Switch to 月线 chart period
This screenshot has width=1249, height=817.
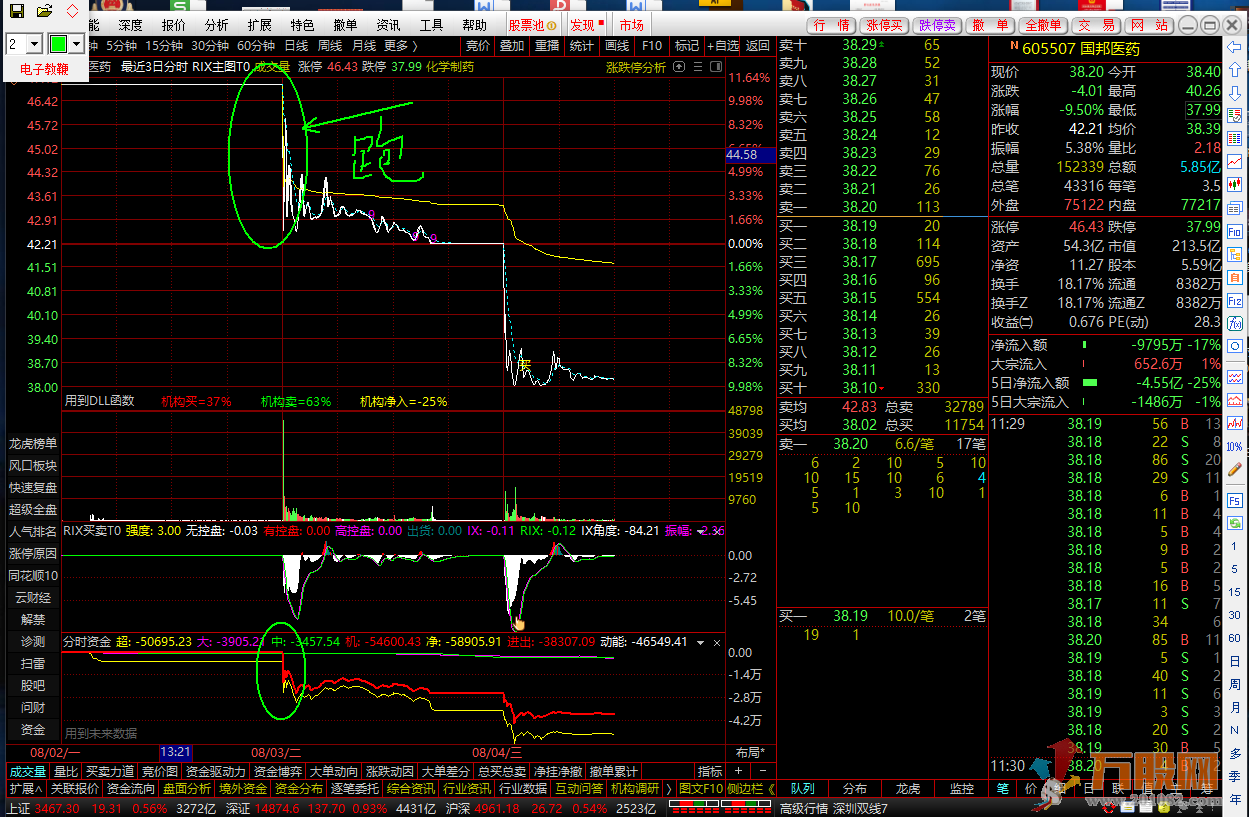point(363,46)
